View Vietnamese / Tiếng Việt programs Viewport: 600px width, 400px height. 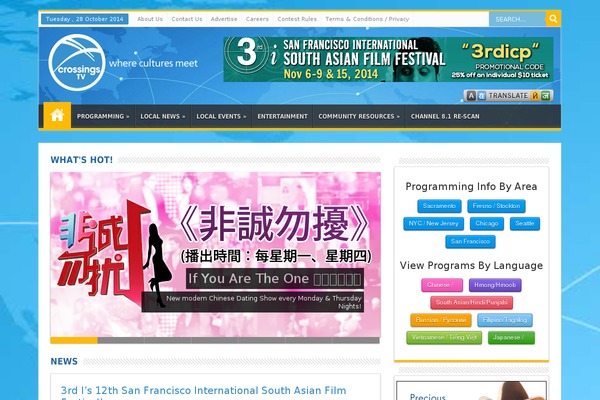444,338
